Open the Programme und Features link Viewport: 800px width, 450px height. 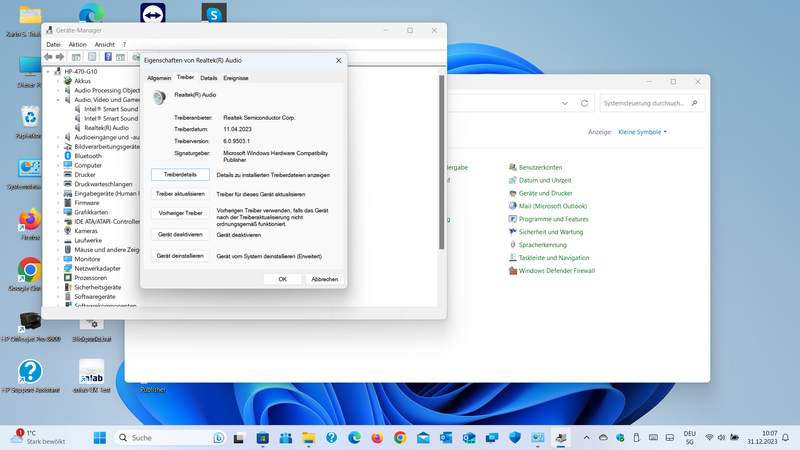tap(553, 219)
